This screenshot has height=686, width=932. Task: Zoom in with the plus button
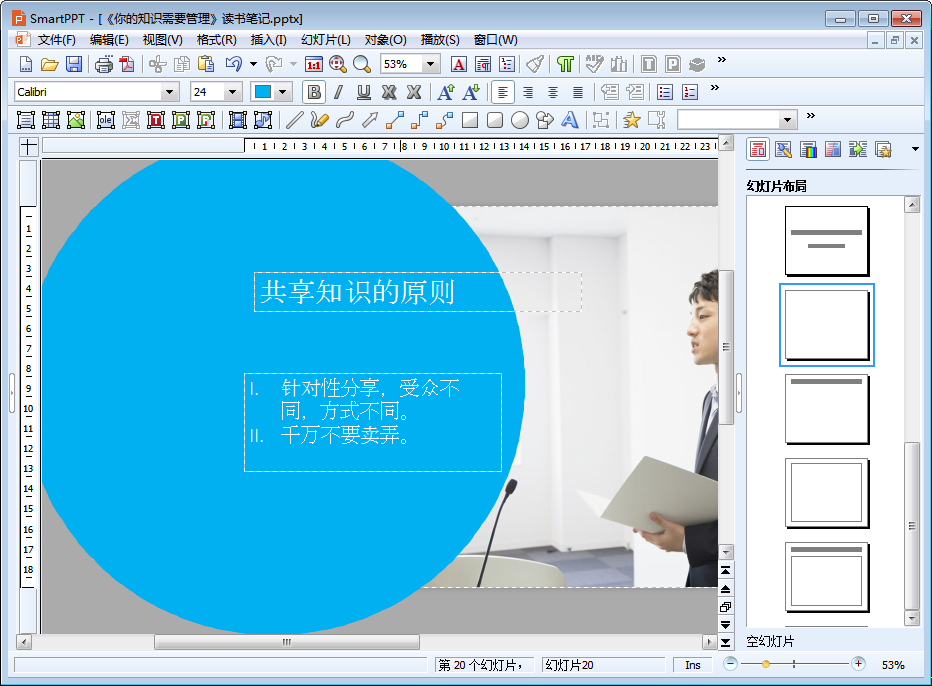click(858, 663)
